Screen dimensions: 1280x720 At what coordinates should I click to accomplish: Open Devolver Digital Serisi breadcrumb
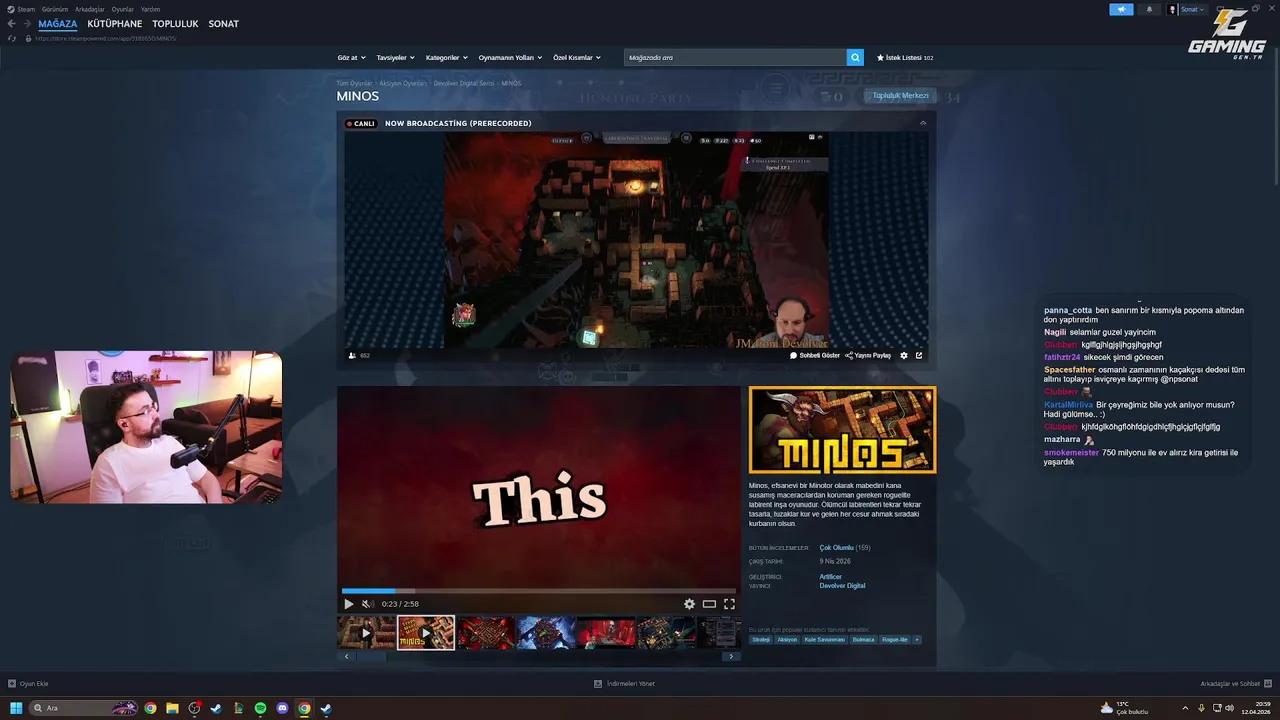[464, 83]
